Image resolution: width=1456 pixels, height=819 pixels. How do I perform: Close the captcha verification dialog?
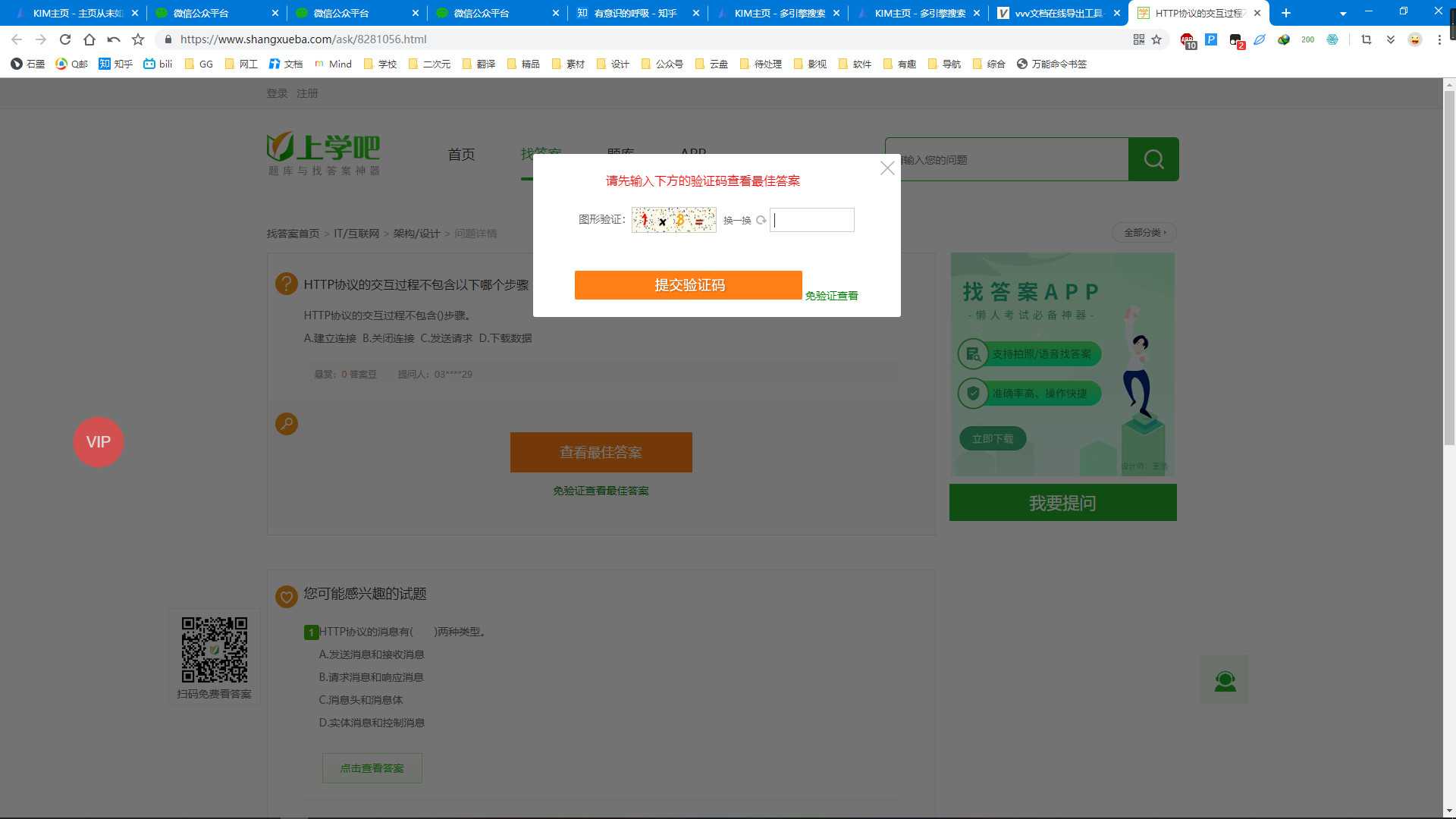tap(887, 168)
